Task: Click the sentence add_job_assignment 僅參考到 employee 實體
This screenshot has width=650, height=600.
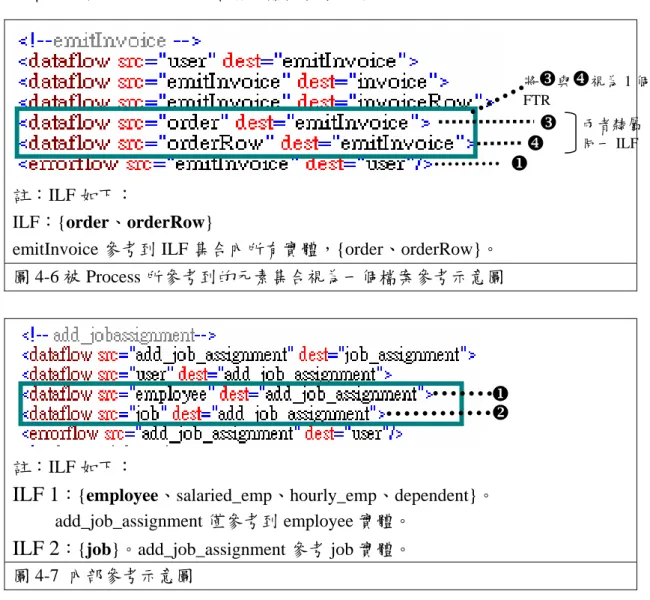Action: (230, 521)
